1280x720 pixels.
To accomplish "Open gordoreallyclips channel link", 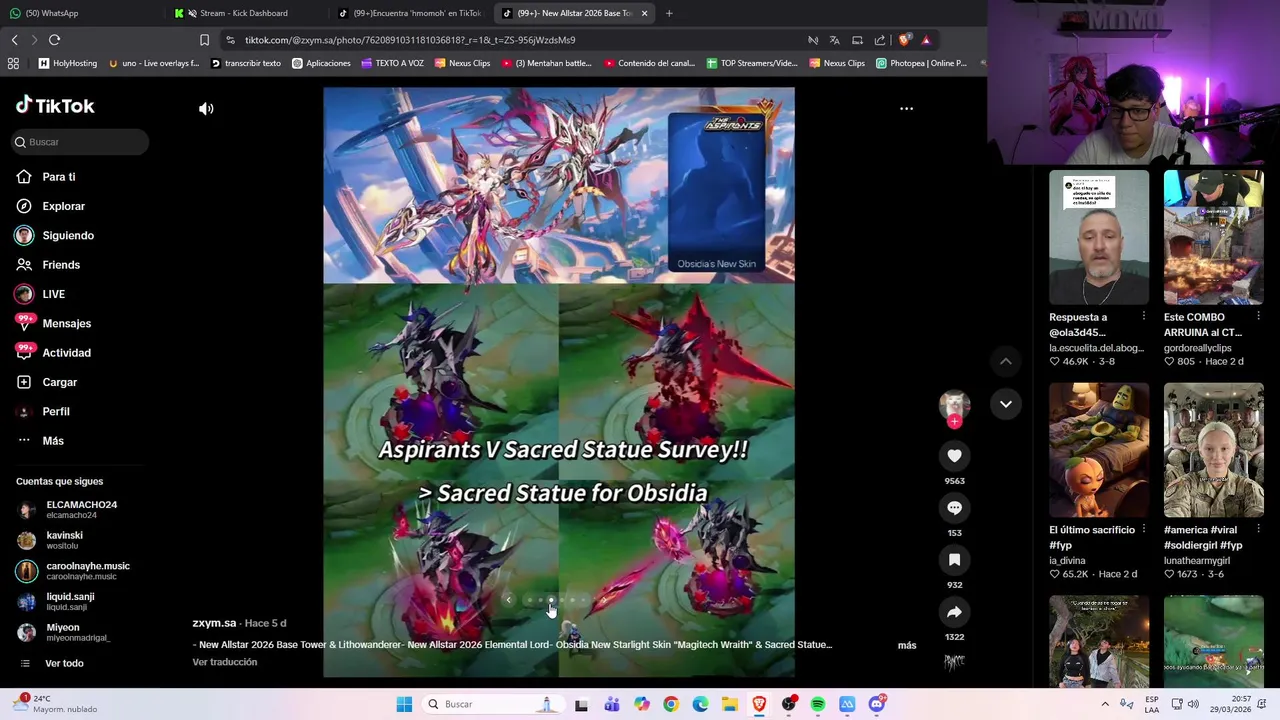I will point(1198,348).
